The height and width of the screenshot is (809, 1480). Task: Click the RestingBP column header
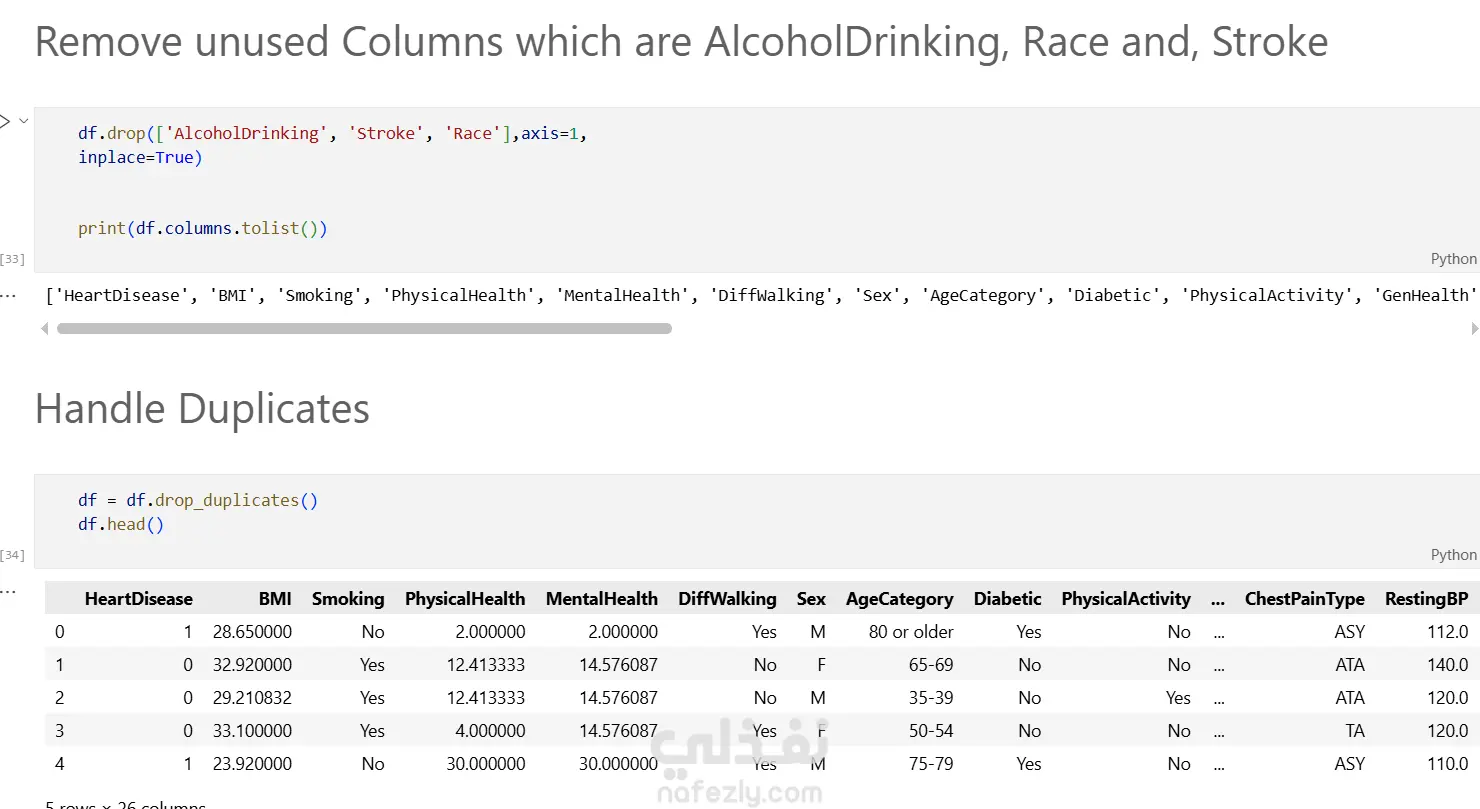click(x=1426, y=599)
